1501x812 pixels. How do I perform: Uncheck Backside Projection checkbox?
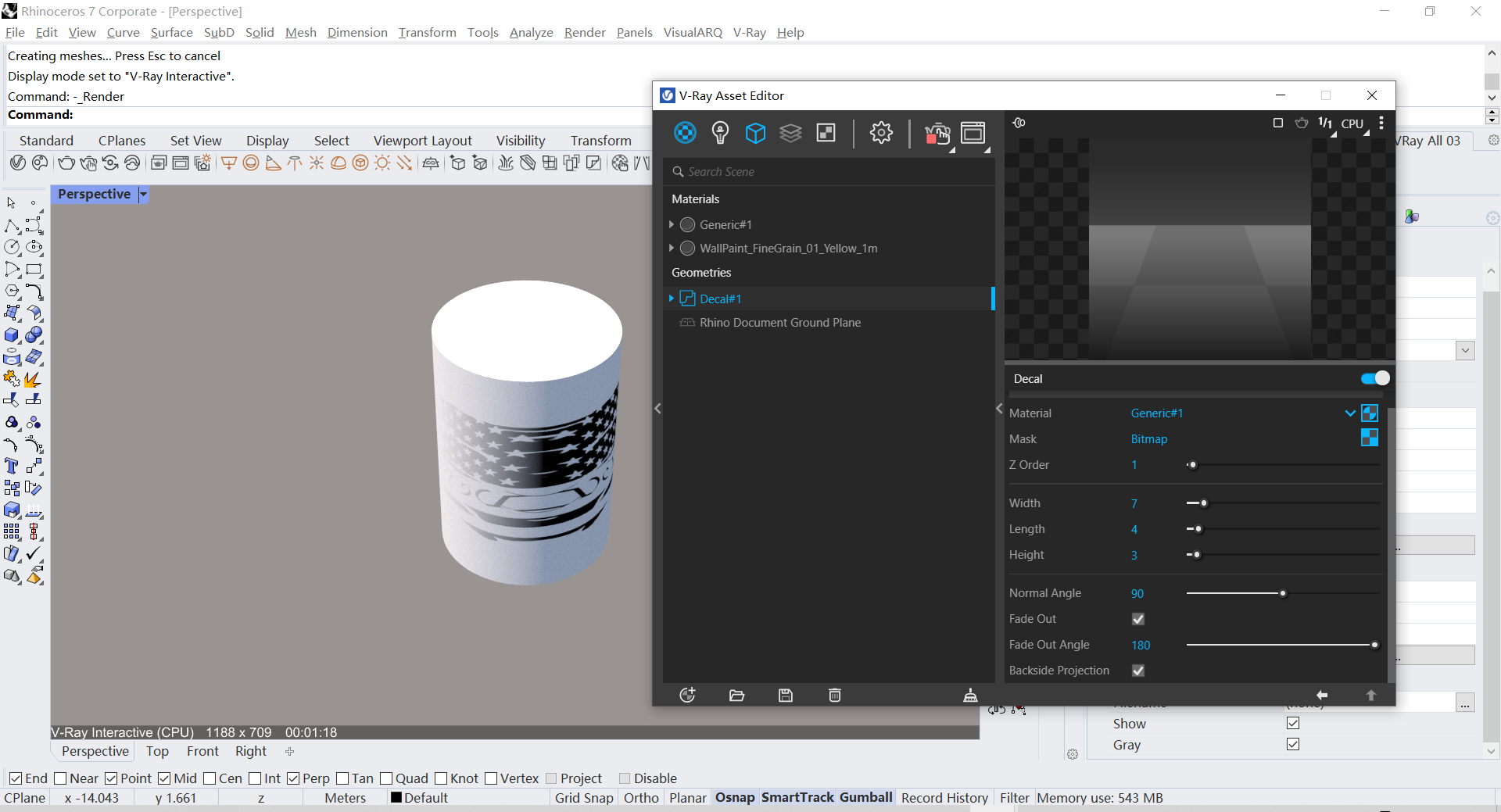pyautogui.click(x=1138, y=671)
